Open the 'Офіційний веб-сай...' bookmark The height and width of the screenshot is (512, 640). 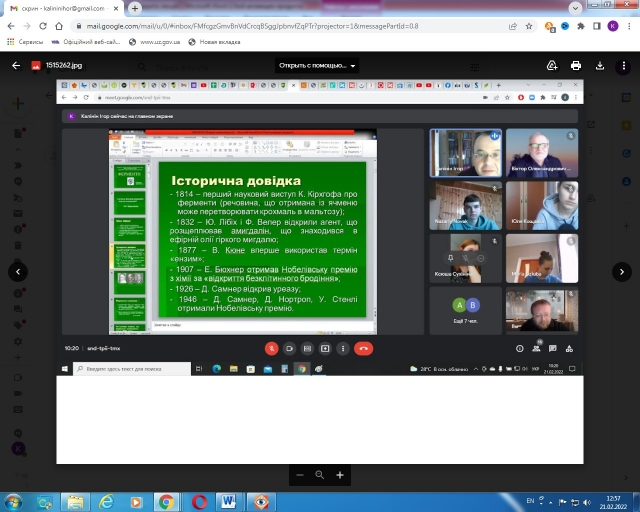tap(86, 42)
